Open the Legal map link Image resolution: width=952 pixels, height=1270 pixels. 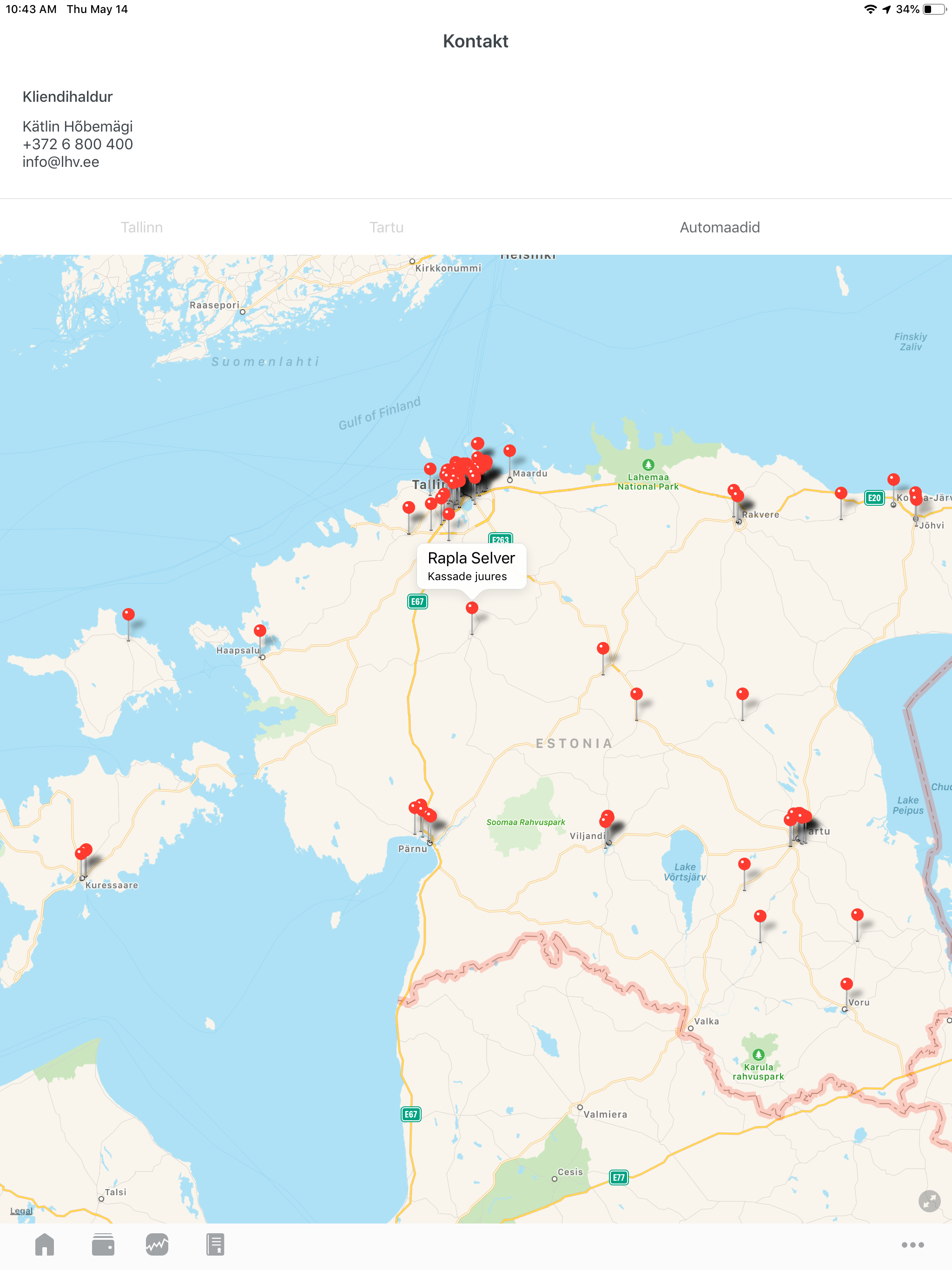[x=21, y=1211]
